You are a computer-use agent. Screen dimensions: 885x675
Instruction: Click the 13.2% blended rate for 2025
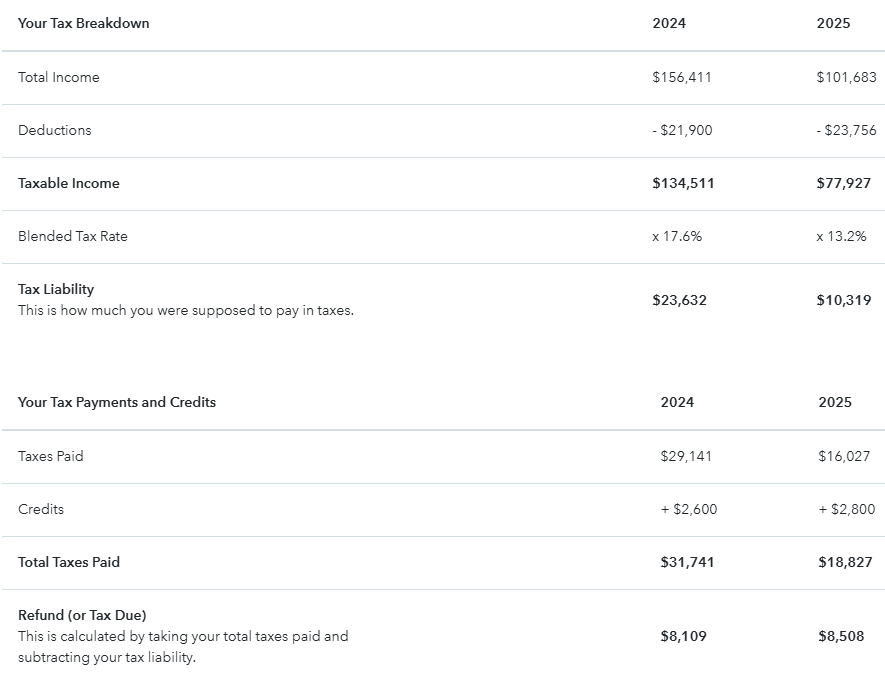point(841,236)
